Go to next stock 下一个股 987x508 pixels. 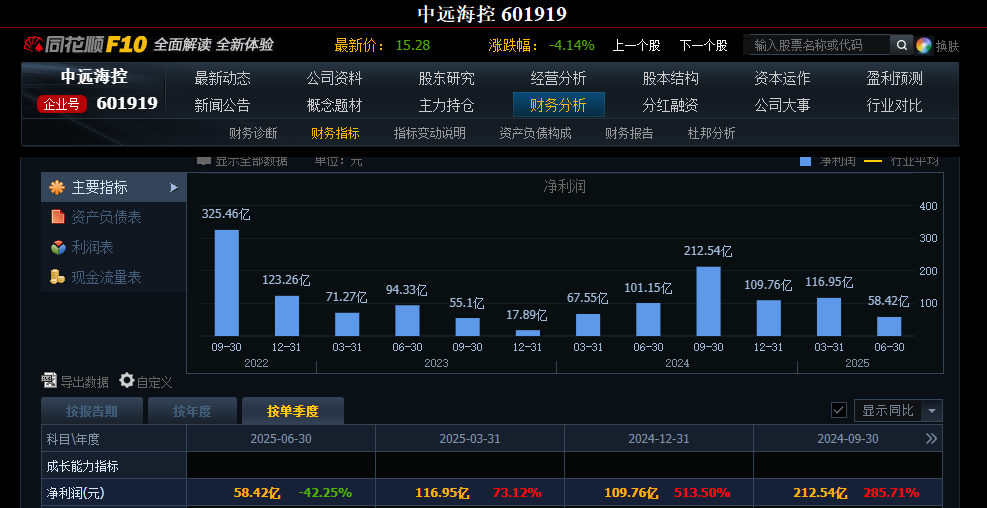pos(703,45)
